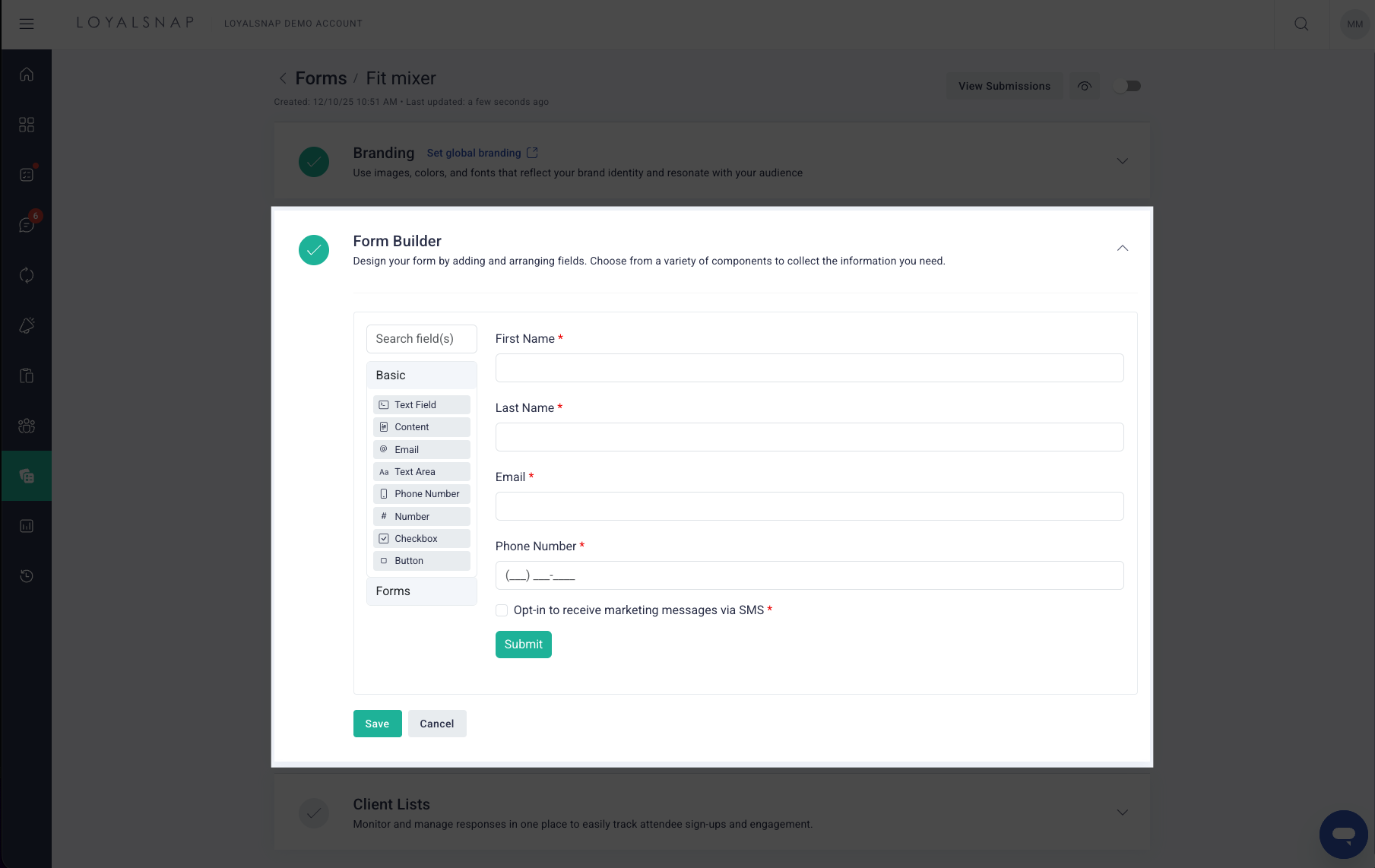Open the Set global branding link

tap(474, 152)
